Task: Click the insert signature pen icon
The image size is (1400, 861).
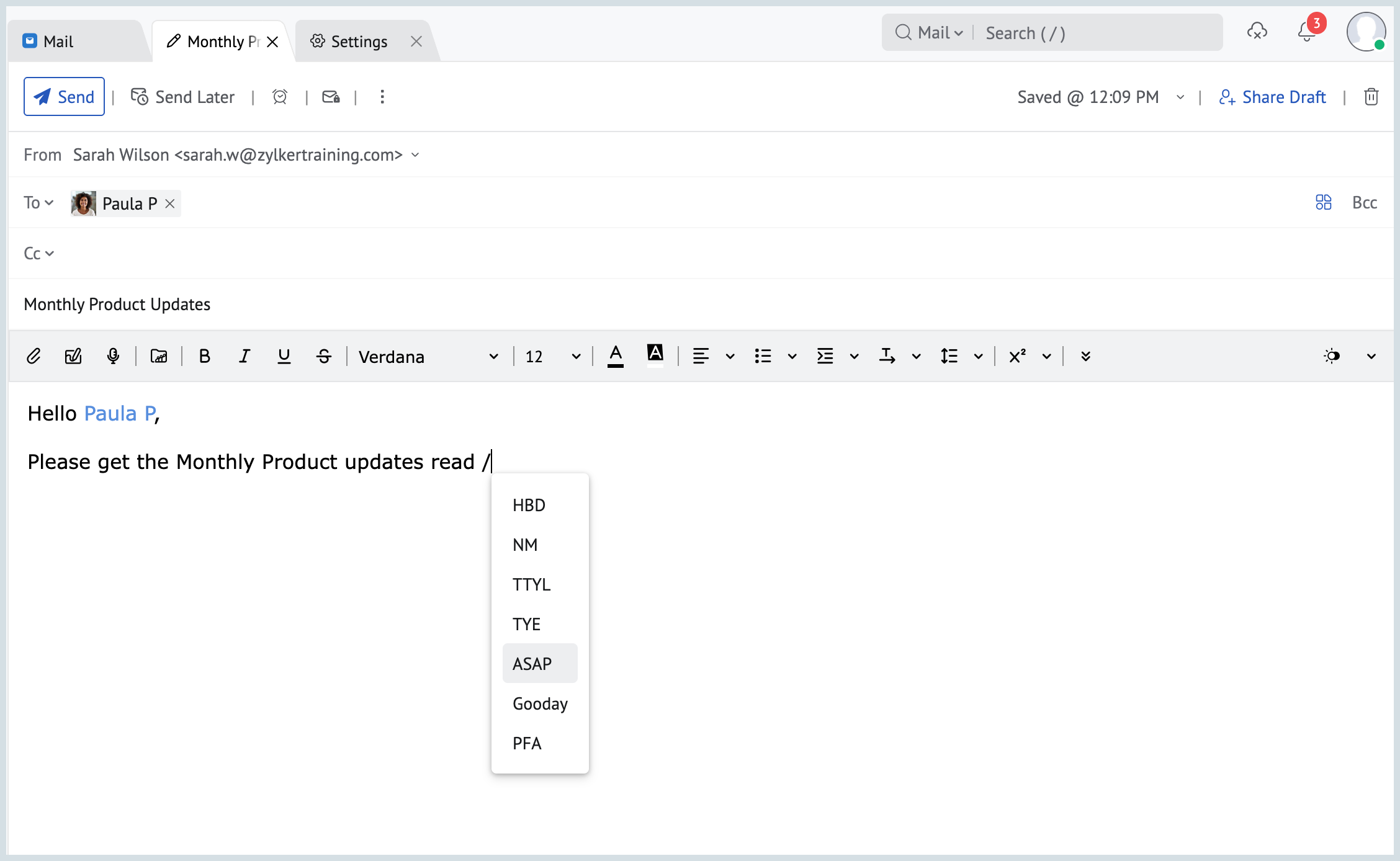Action: [x=73, y=356]
